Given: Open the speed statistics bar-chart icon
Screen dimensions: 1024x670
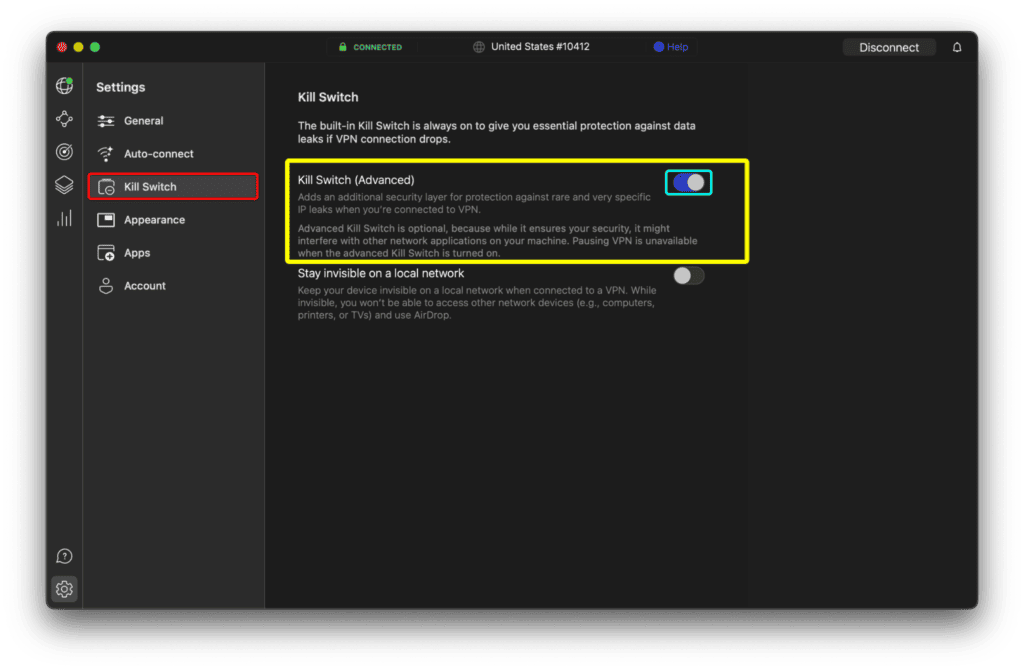Looking at the screenshot, I should coord(64,217).
